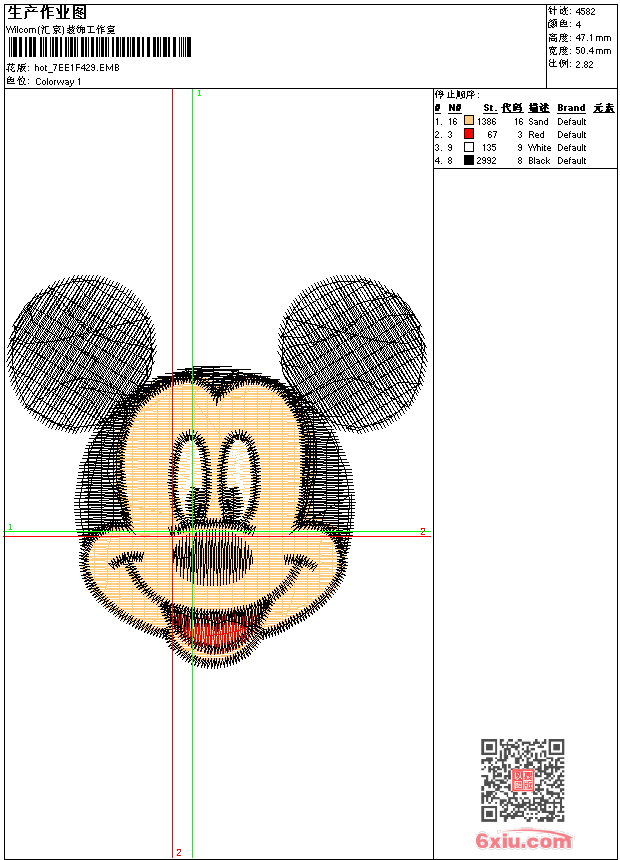Select the 'Black' description text
The height and width of the screenshot is (860, 620).
tap(539, 161)
